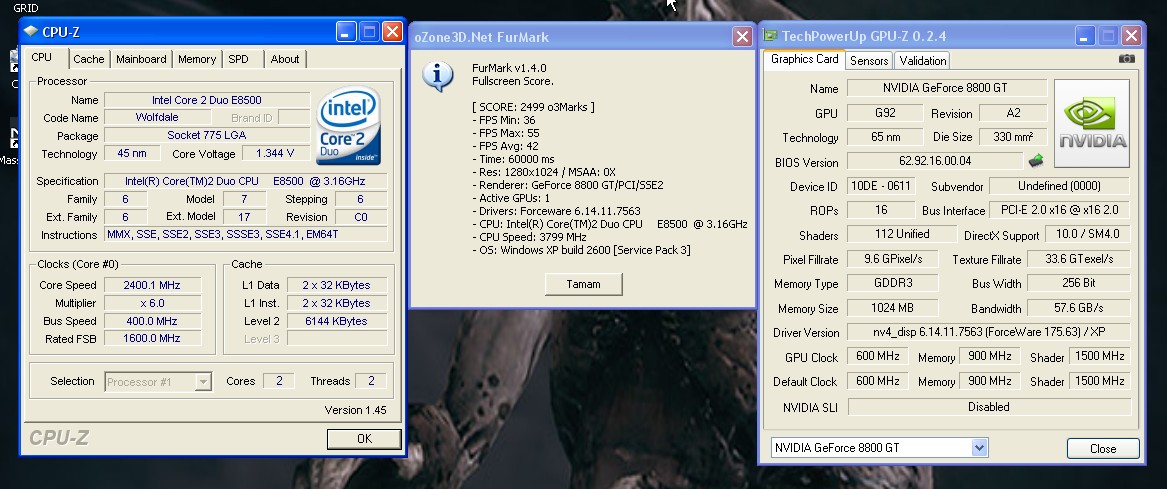Click the Memory Size field 1024 MB
Viewport: 1167px width, 489px height.
(892, 307)
